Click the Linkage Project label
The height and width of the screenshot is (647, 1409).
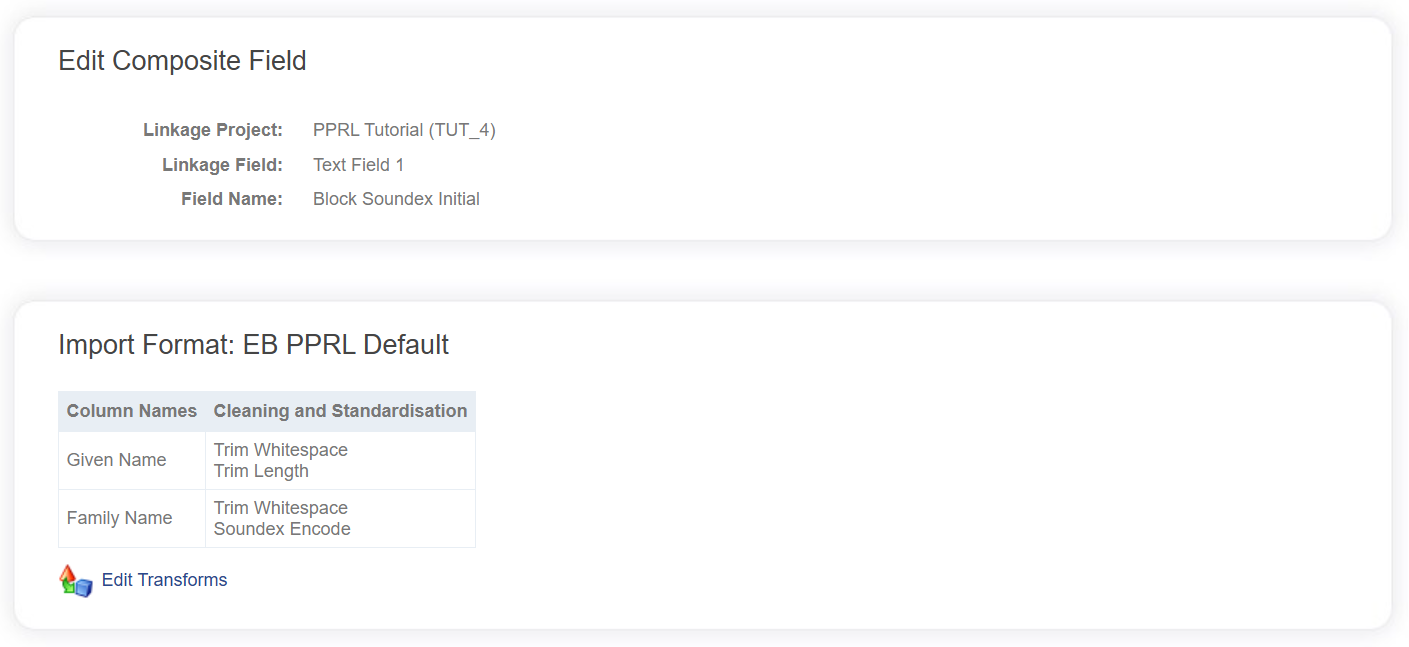tap(213, 130)
